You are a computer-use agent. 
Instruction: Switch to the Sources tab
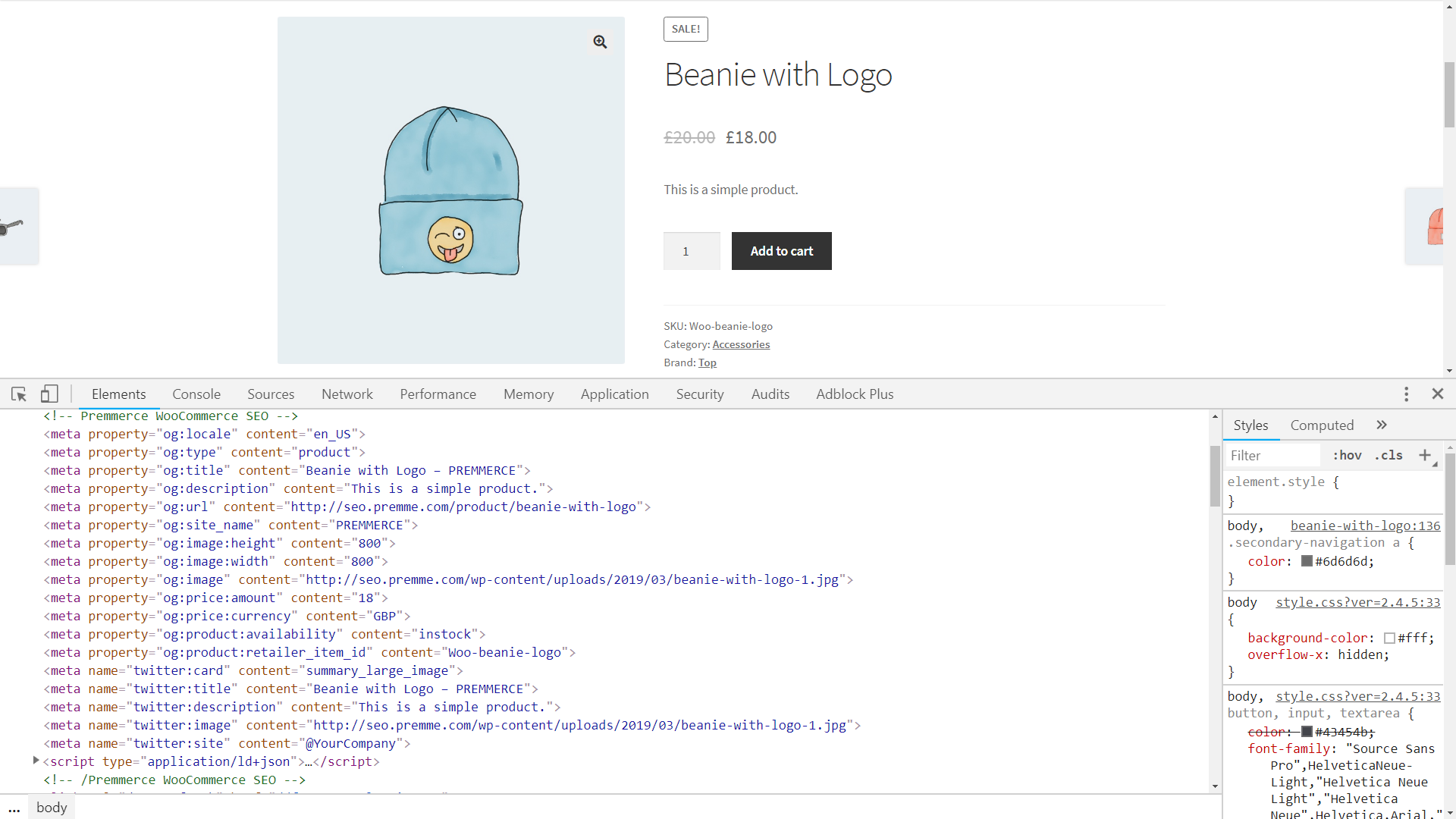[x=271, y=394]
